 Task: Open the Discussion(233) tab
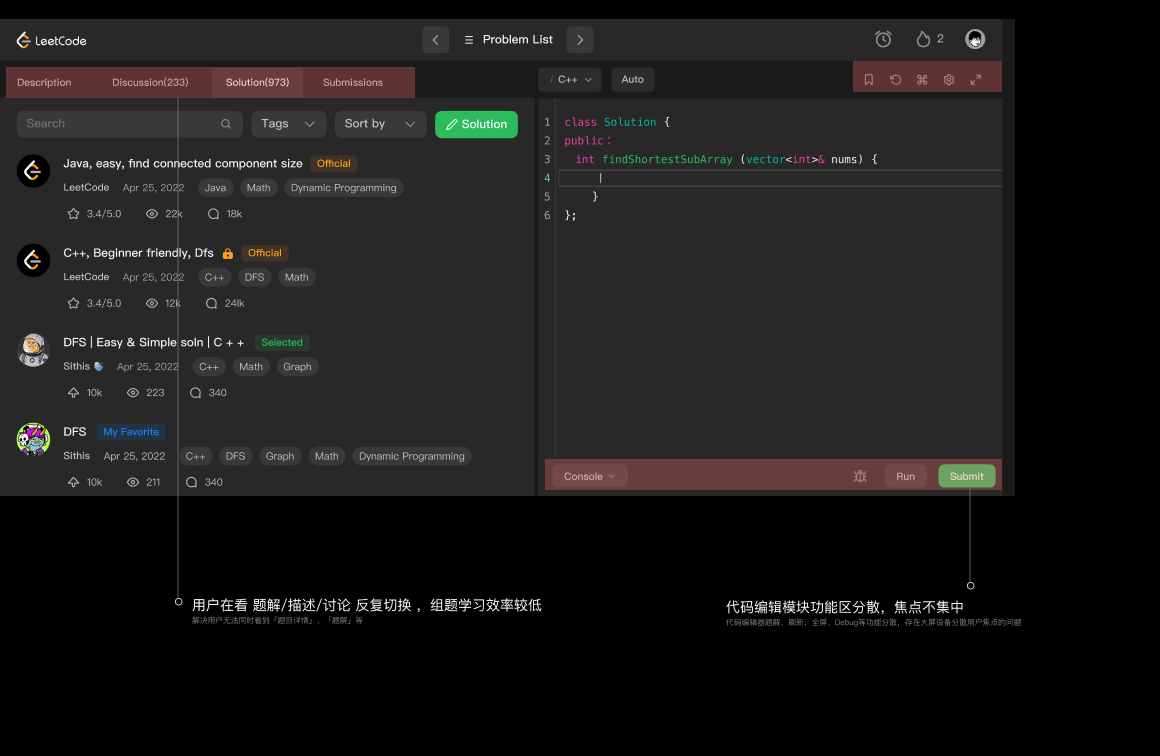pyautogui.click(x=150, y=83)
